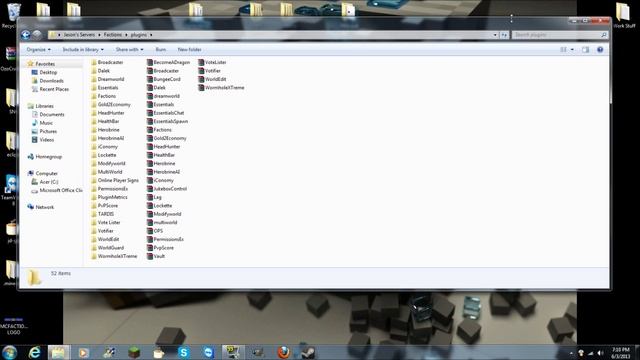The height and width of the screenshot is (360, 640).
Task: Open Pictures library in navigation pane
Action: coord(48,131)
